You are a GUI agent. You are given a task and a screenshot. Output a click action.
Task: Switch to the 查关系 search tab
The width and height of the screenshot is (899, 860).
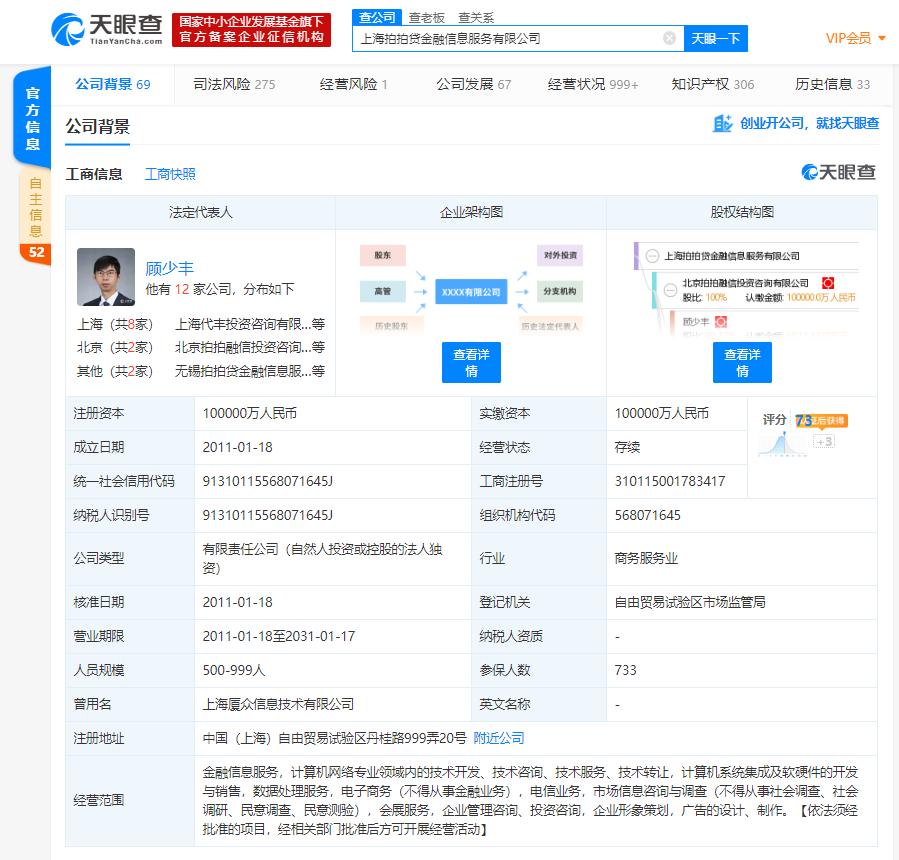point(476,18)
